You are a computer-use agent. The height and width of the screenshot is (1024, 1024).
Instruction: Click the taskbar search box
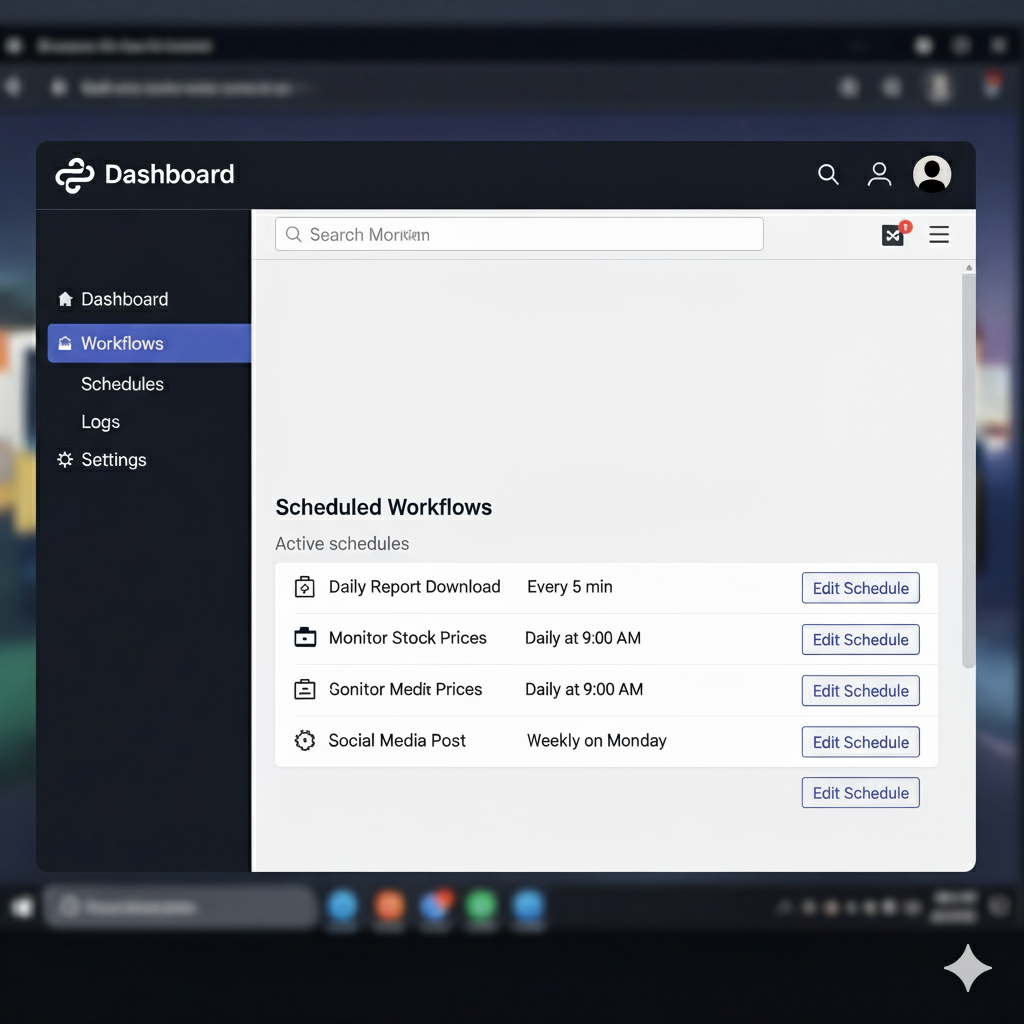click(x=180, y=907)
